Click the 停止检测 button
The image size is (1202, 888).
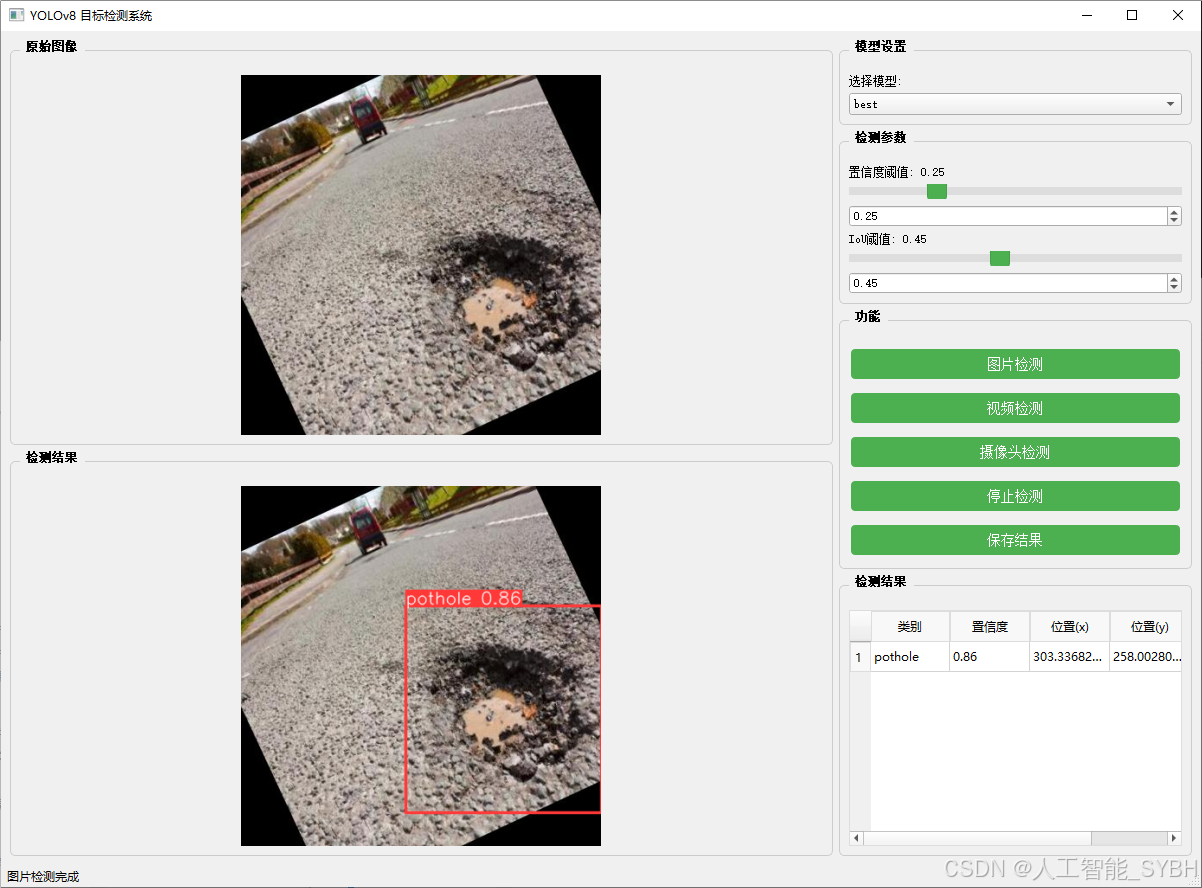(x=1015, y=496)
